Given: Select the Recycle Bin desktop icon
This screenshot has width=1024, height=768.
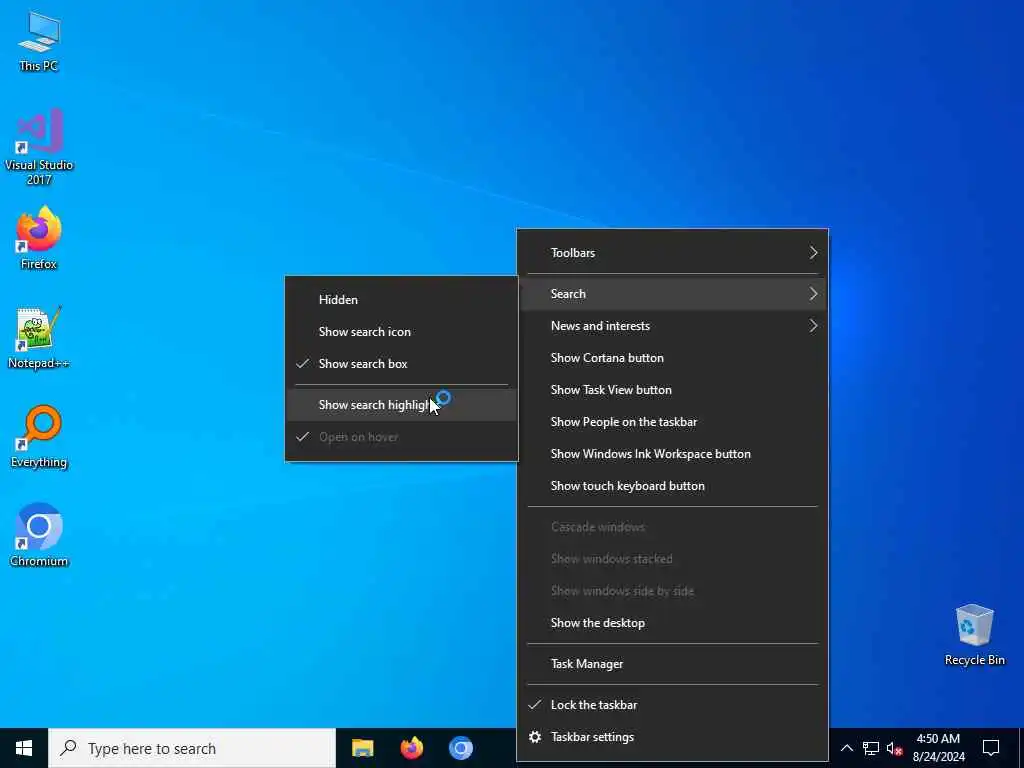Looking at the screenshot, I should pos(974,635).
